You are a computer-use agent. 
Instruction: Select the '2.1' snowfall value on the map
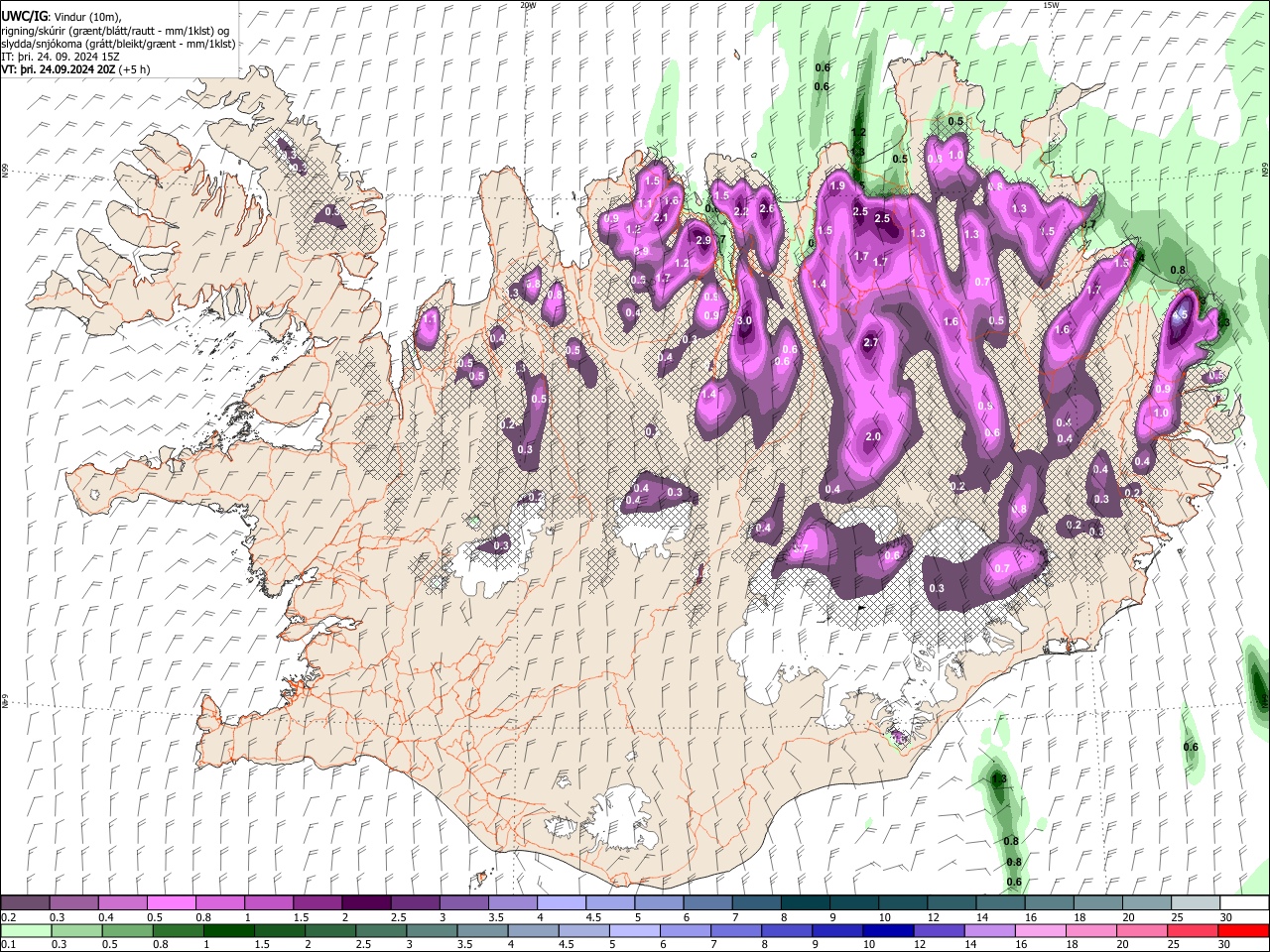click(660, 218)
